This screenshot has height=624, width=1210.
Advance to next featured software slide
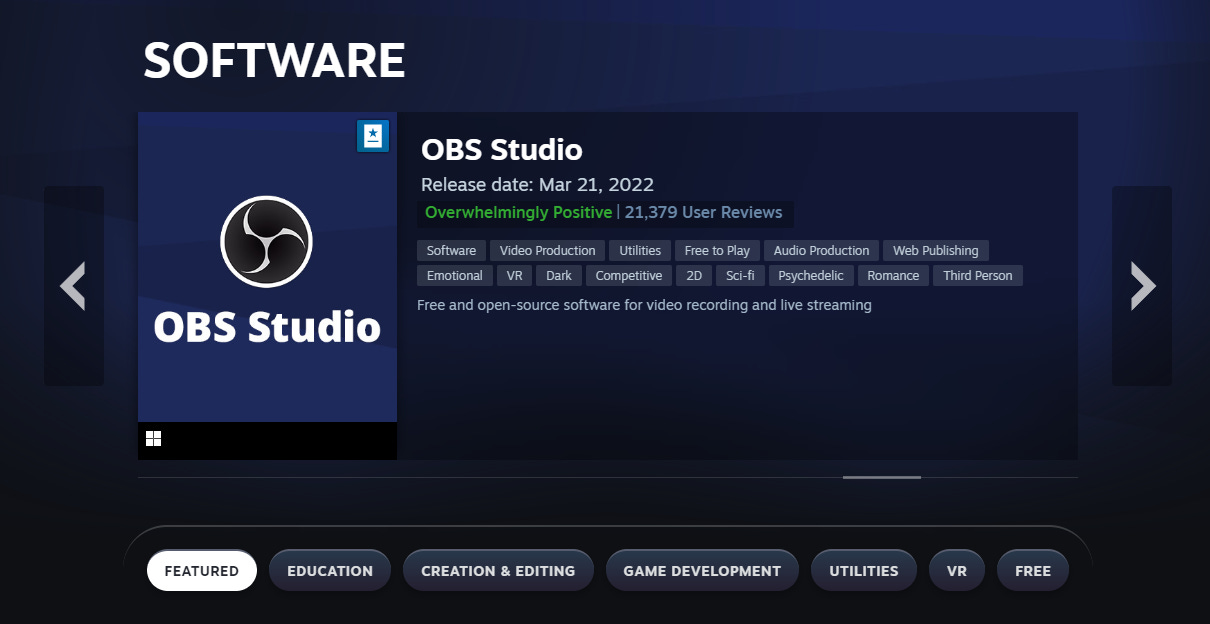pos(1142,286)
